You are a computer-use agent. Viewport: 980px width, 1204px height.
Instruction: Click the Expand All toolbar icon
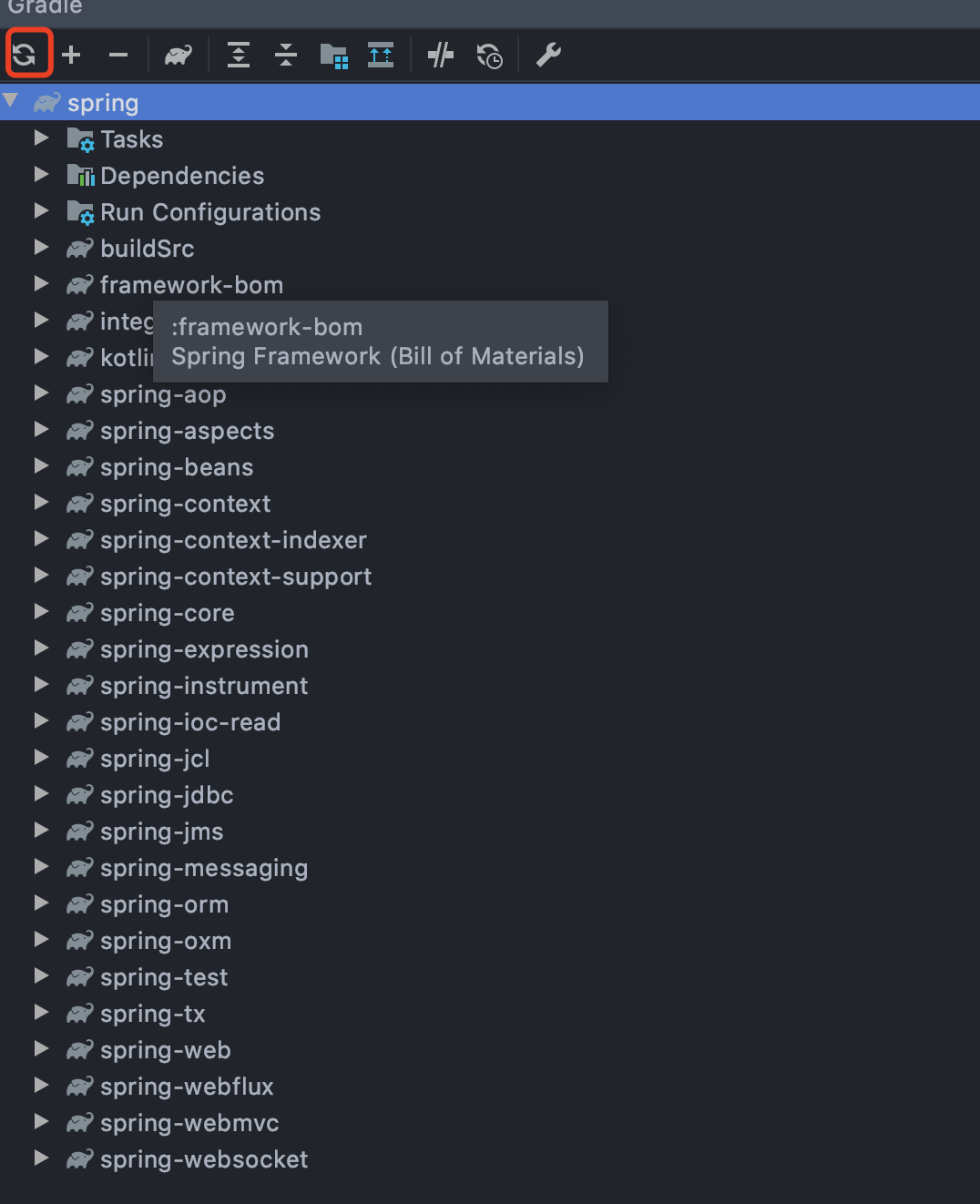pos(239,56)
